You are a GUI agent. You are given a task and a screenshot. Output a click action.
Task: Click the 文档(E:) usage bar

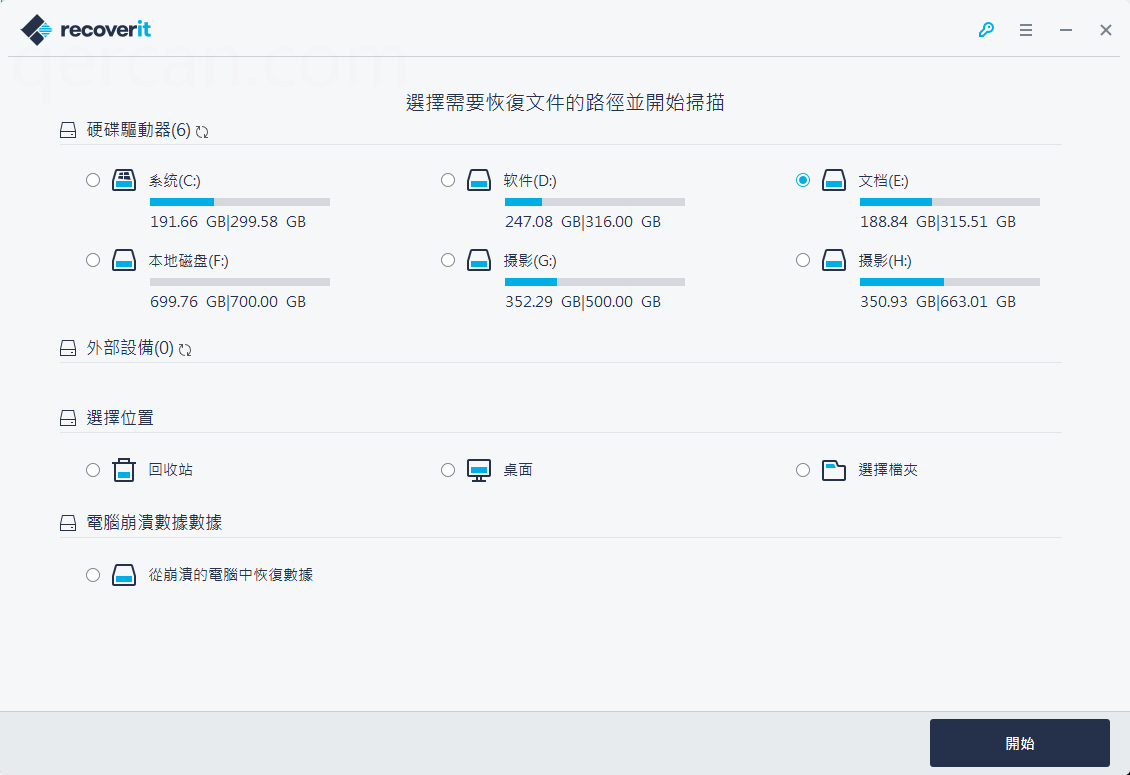(x=950, y=202)
